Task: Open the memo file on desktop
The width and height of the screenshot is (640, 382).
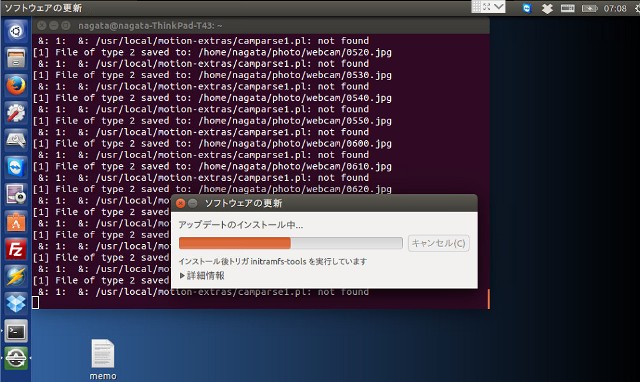Action: [103, 360]
